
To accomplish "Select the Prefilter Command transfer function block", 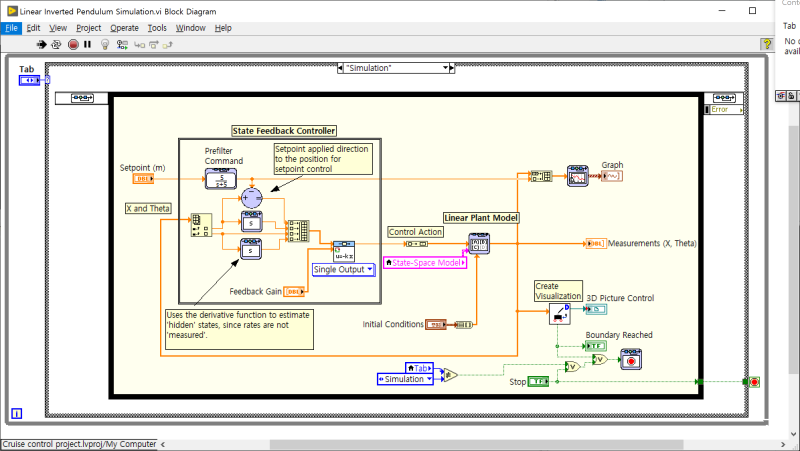I will [x=221, y=179].
